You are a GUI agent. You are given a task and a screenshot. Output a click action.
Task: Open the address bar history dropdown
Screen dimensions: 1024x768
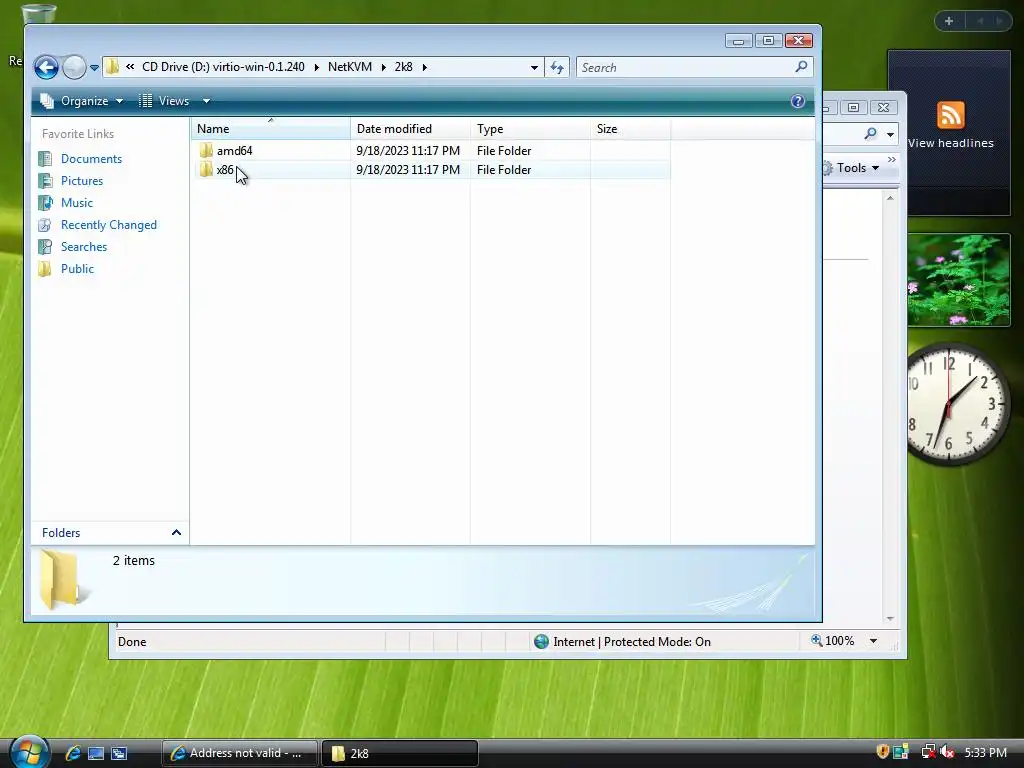(534, 67)
